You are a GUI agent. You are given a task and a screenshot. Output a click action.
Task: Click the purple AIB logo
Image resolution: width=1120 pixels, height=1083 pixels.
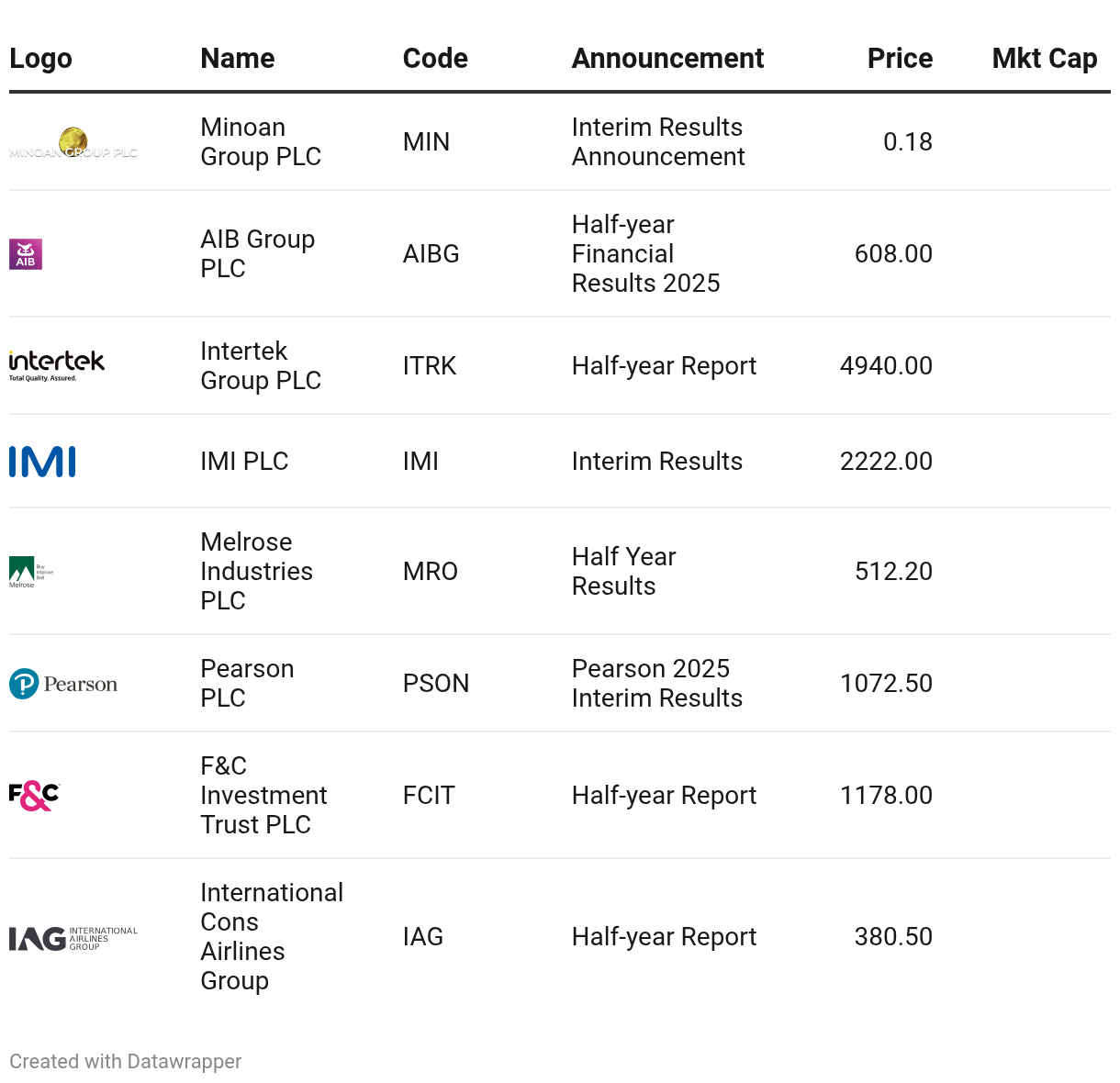26,254
